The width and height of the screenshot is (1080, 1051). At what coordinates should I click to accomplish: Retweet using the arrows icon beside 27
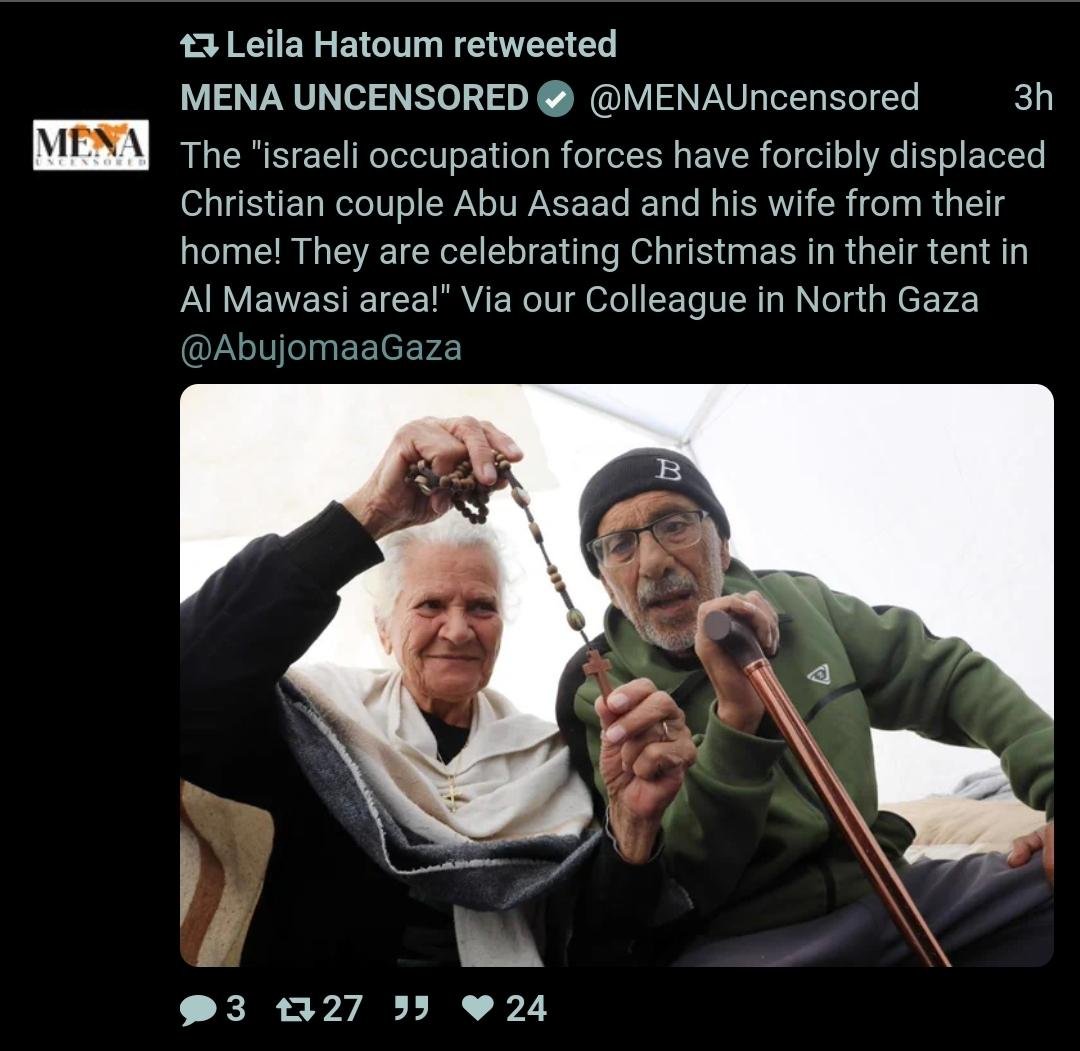click(295, 1010)
